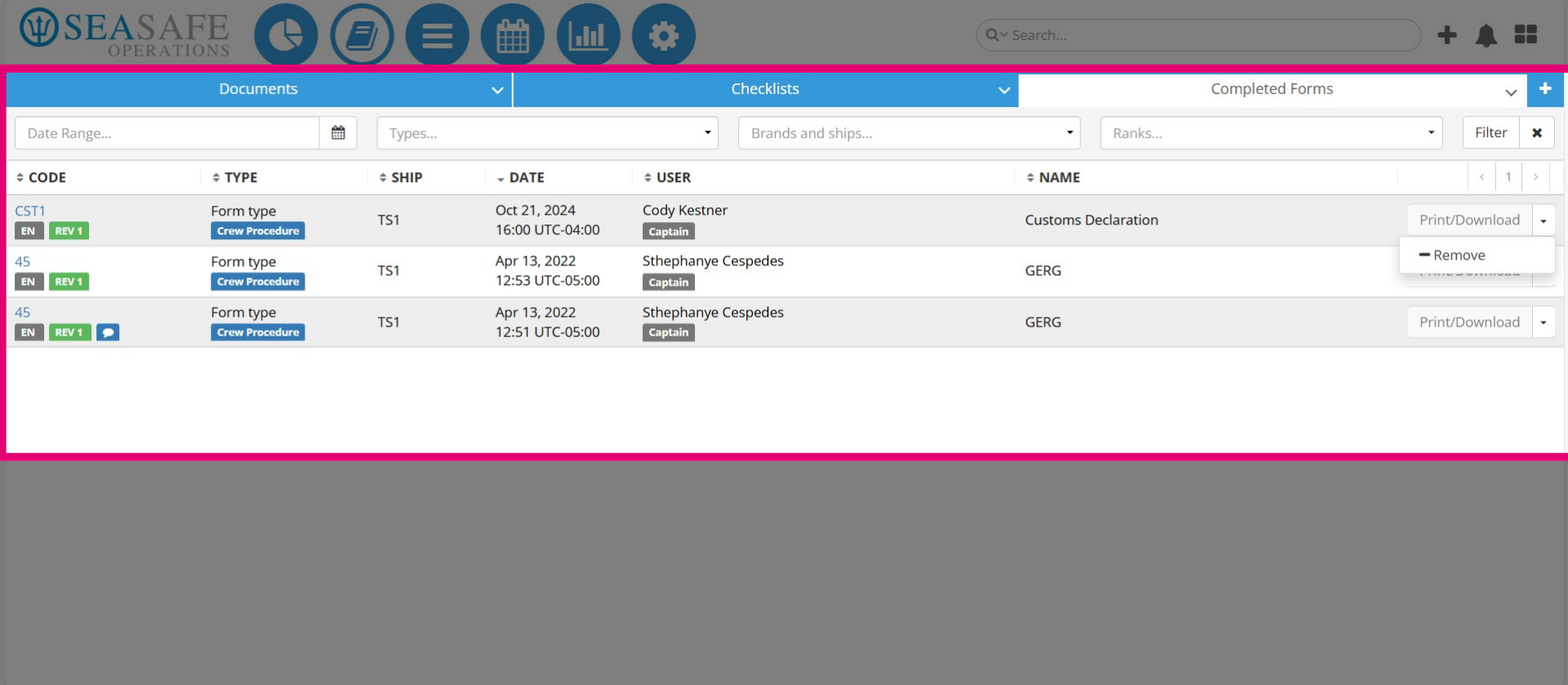The width and height of the screenshot is (1568, 685).
Task: Sort by the NAME column
Action: [1053, 177]
